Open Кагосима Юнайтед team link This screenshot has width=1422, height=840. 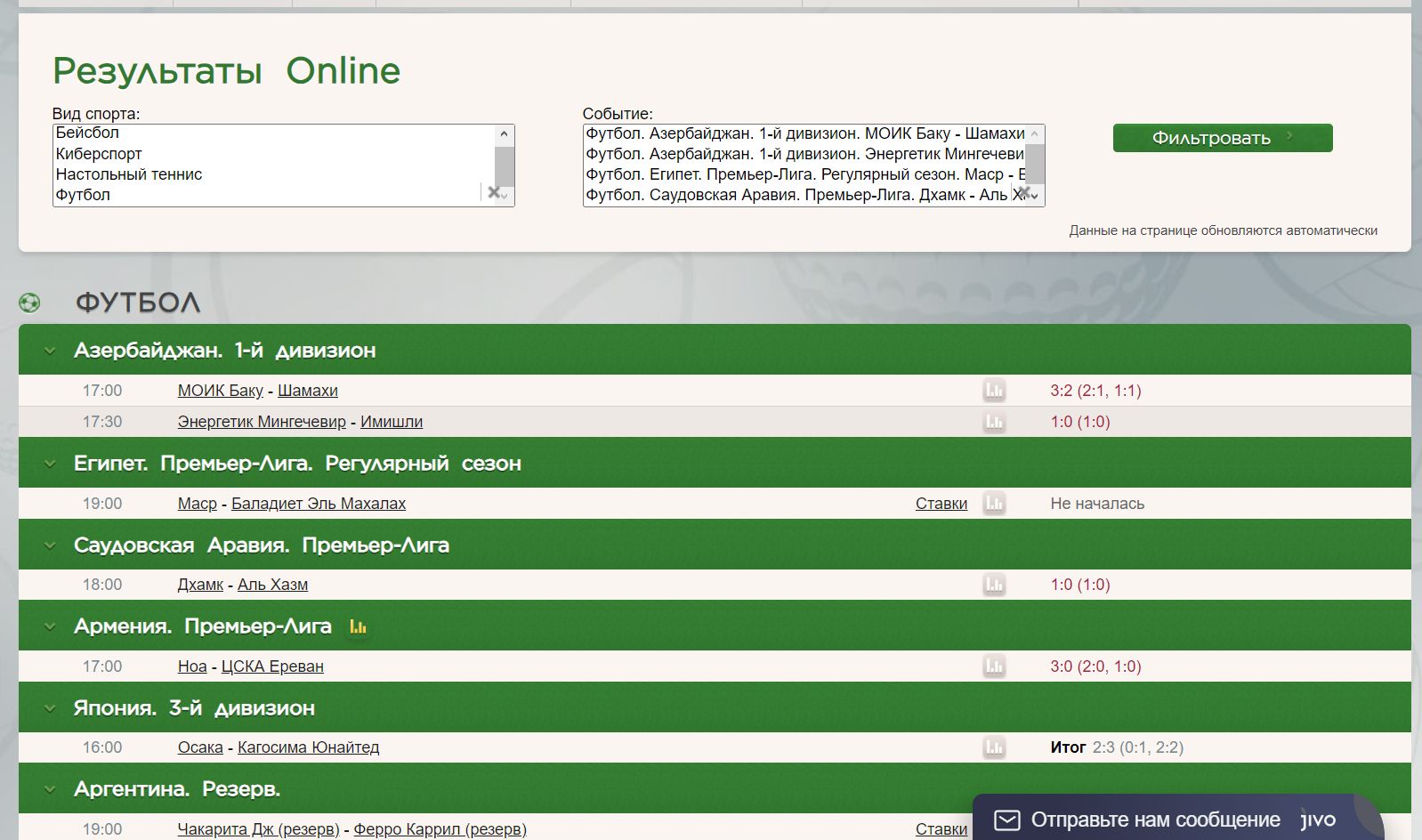point(308,747)
